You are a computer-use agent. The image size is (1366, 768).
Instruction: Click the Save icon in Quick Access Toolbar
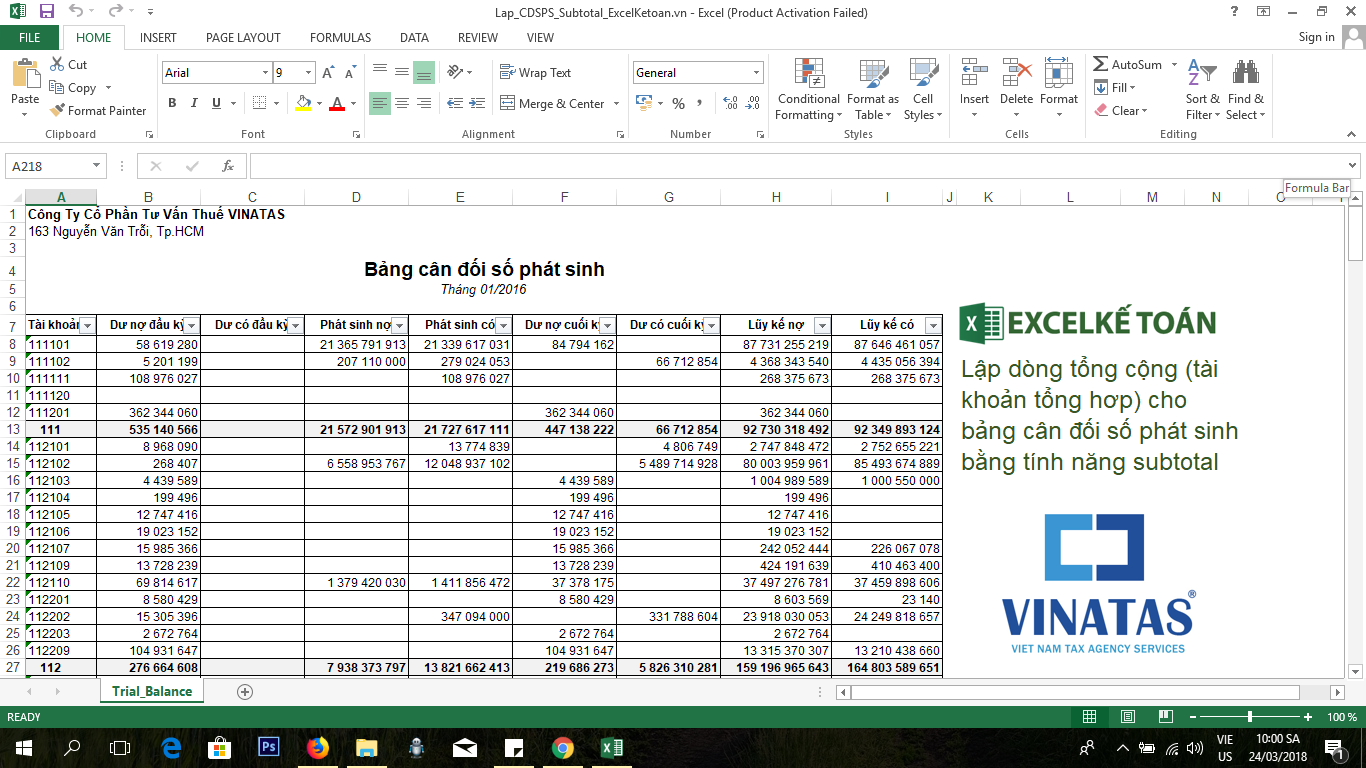pos(46,12)
